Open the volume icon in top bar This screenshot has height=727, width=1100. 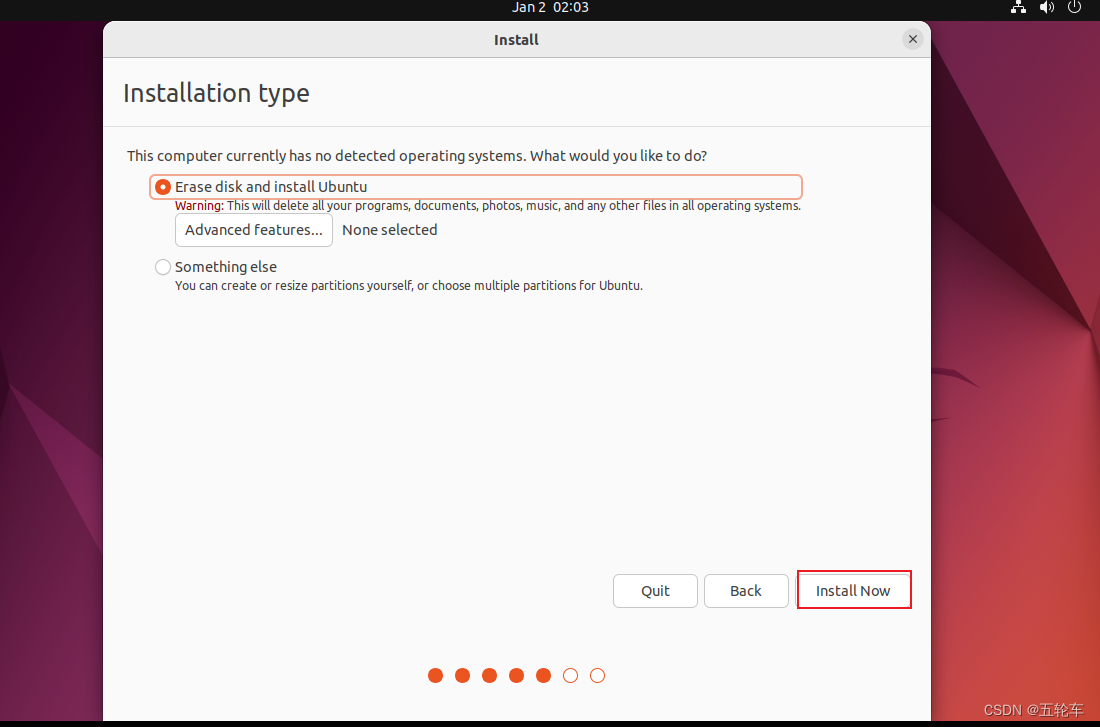1047,8
